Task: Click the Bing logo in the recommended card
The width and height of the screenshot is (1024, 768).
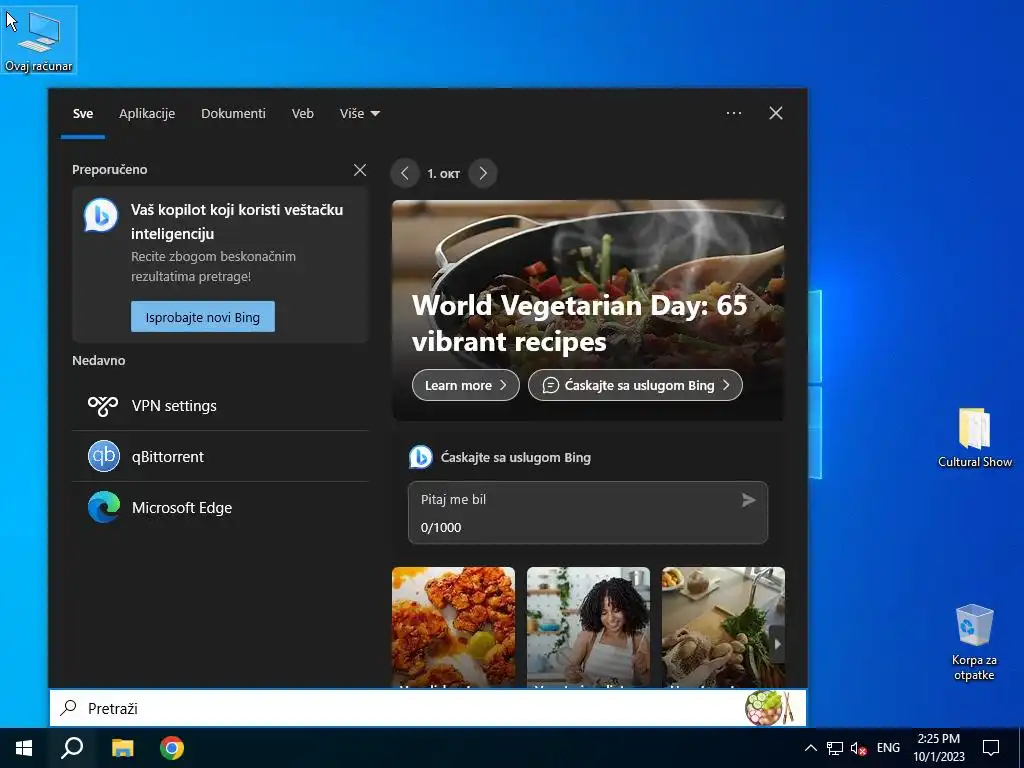Action: pyautogui.click(x=101, y=215)
